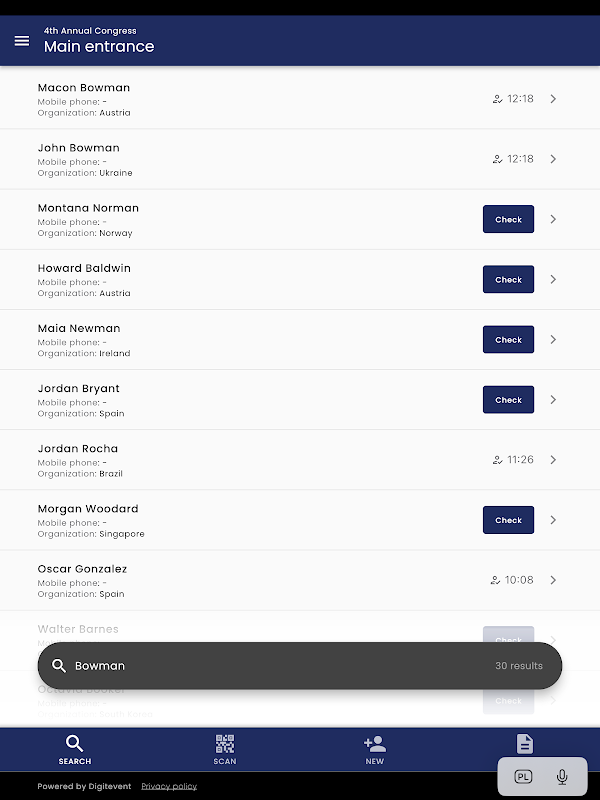
Task: Click the search field containing "Bowman"
Action: point(270,666)
